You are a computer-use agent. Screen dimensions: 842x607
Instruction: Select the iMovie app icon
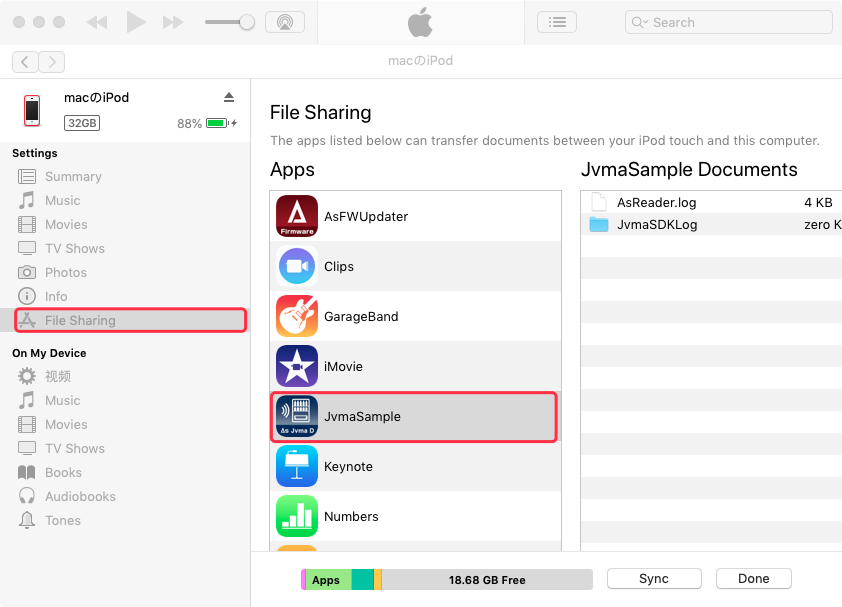click(x=296, y=366)
